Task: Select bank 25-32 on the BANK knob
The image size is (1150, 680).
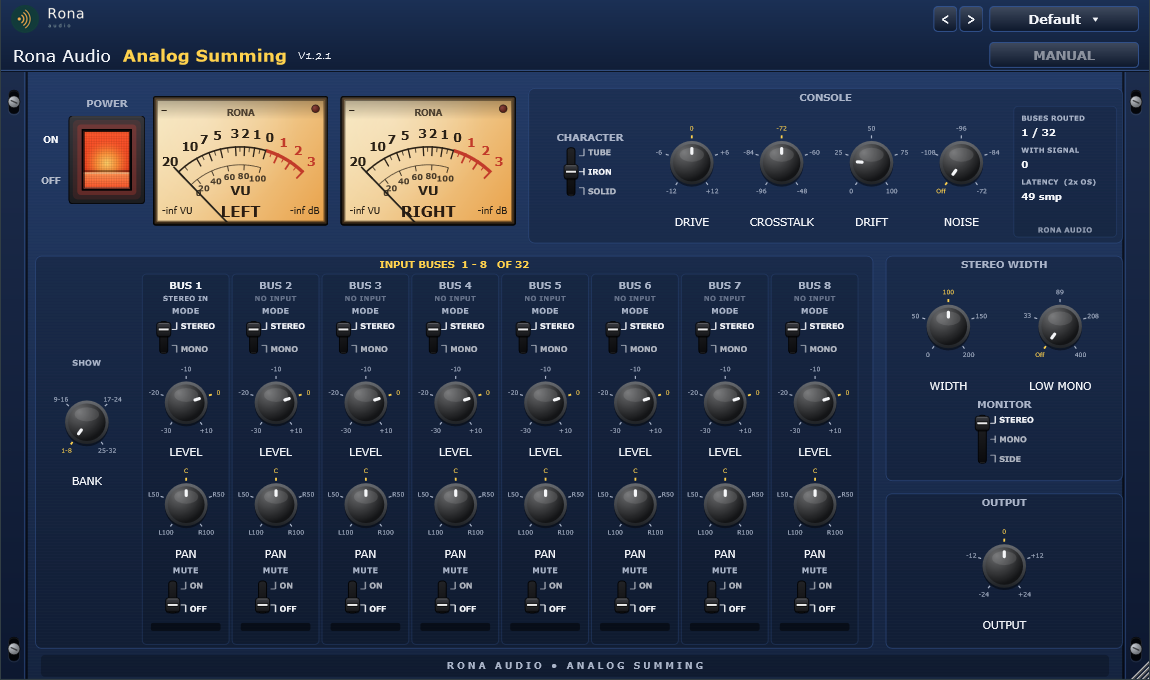Action: point(107,450)
